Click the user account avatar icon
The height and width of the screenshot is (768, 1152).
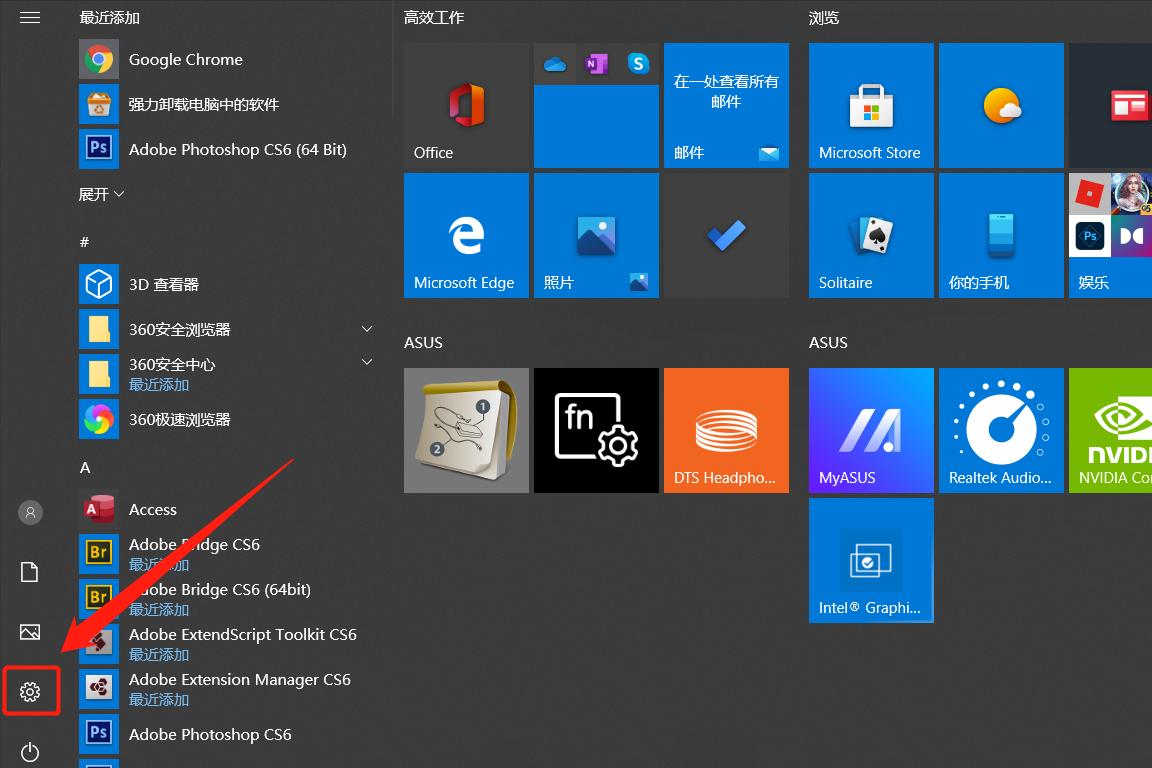pyautogui.click(x=30, y=512)
